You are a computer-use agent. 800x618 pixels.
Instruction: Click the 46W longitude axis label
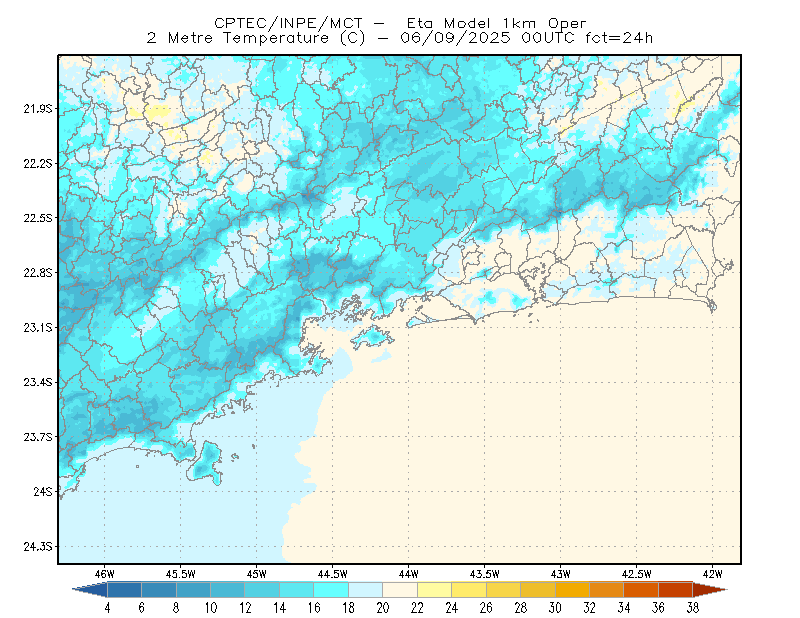tap(105, 574)
